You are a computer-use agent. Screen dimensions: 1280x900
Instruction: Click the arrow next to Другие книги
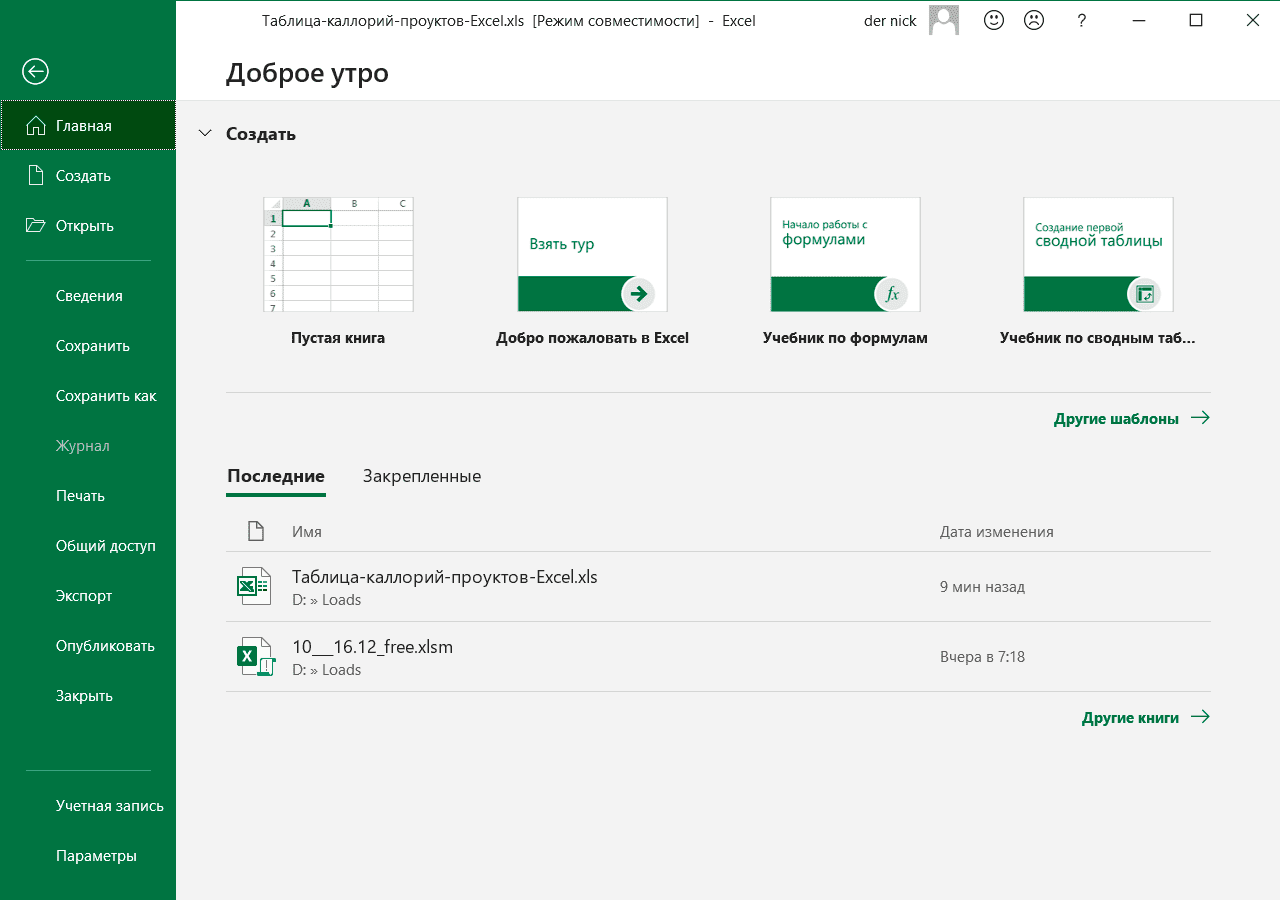click(x=1200, y=717)
